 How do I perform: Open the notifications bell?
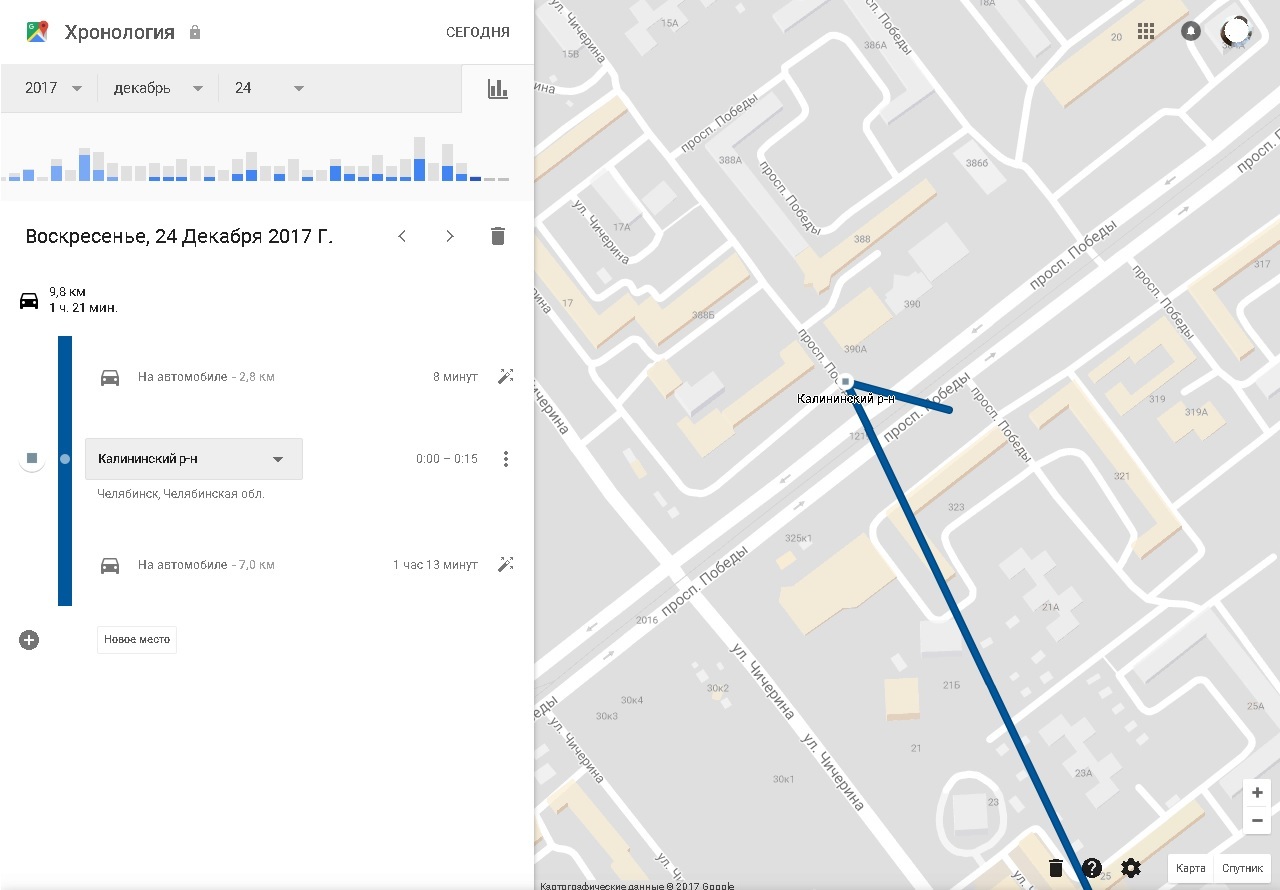pyautogui.click(x=1191, y=31)
